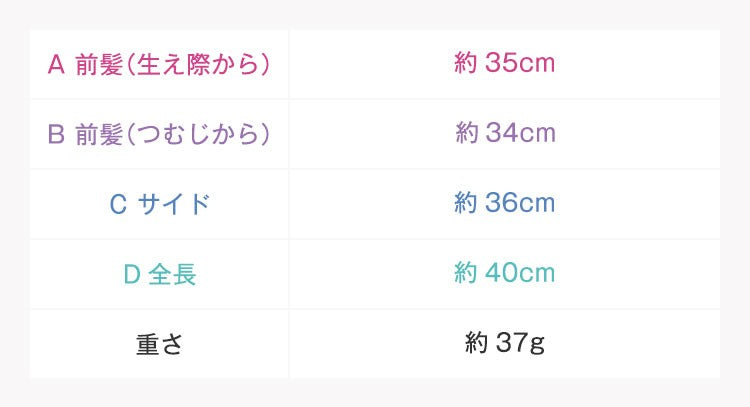The image size is (750, 407).
Task: Click the 前髪(生え際から) label cell
Action: coord(159,64)
